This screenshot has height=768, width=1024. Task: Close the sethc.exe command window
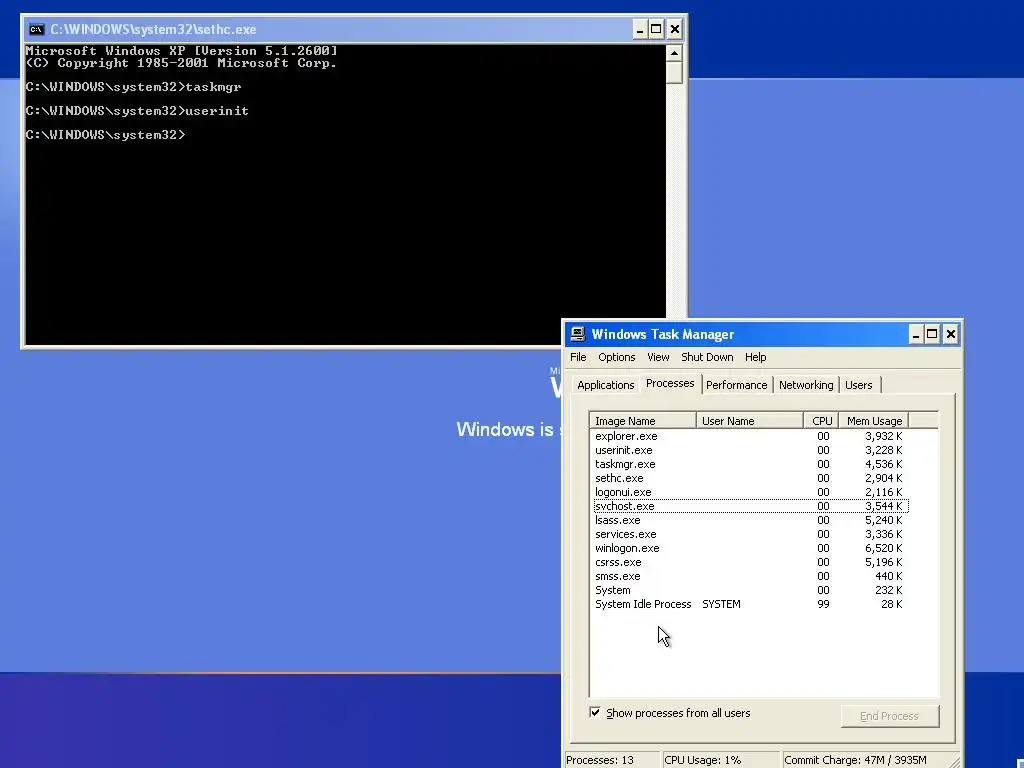click(x=675, y=29)
